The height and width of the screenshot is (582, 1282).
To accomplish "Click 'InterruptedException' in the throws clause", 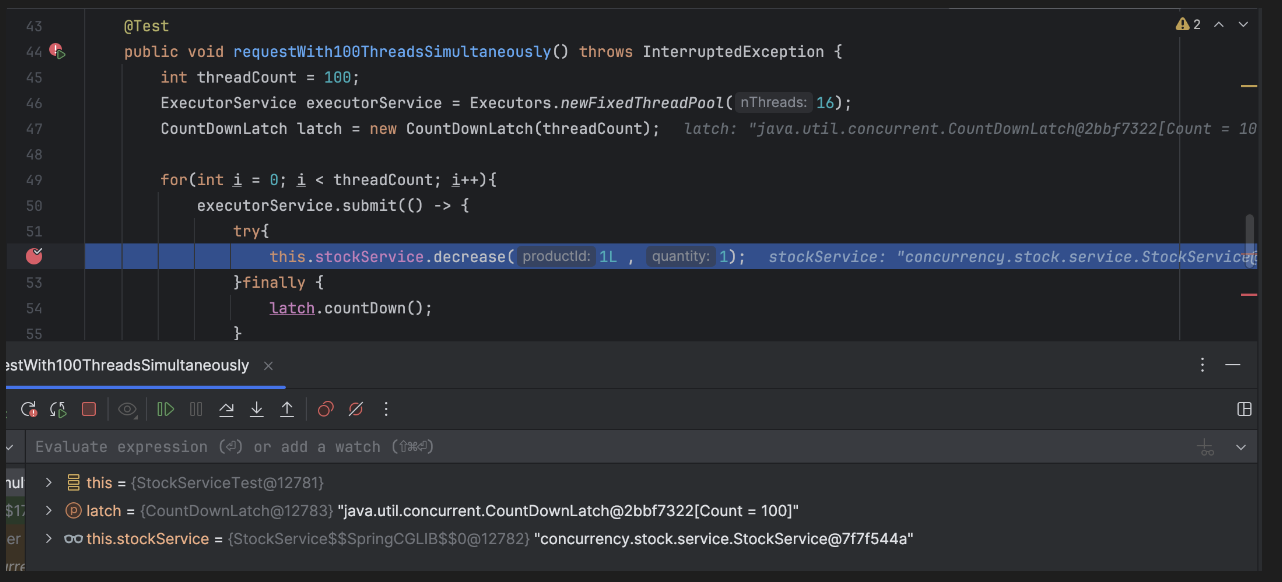I will point(733,52).
